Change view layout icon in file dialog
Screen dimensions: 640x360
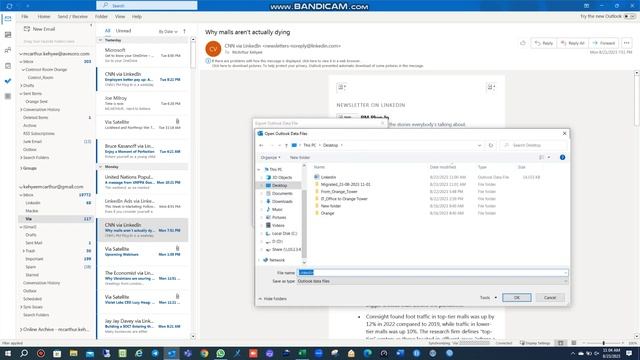tap(542, 158)
